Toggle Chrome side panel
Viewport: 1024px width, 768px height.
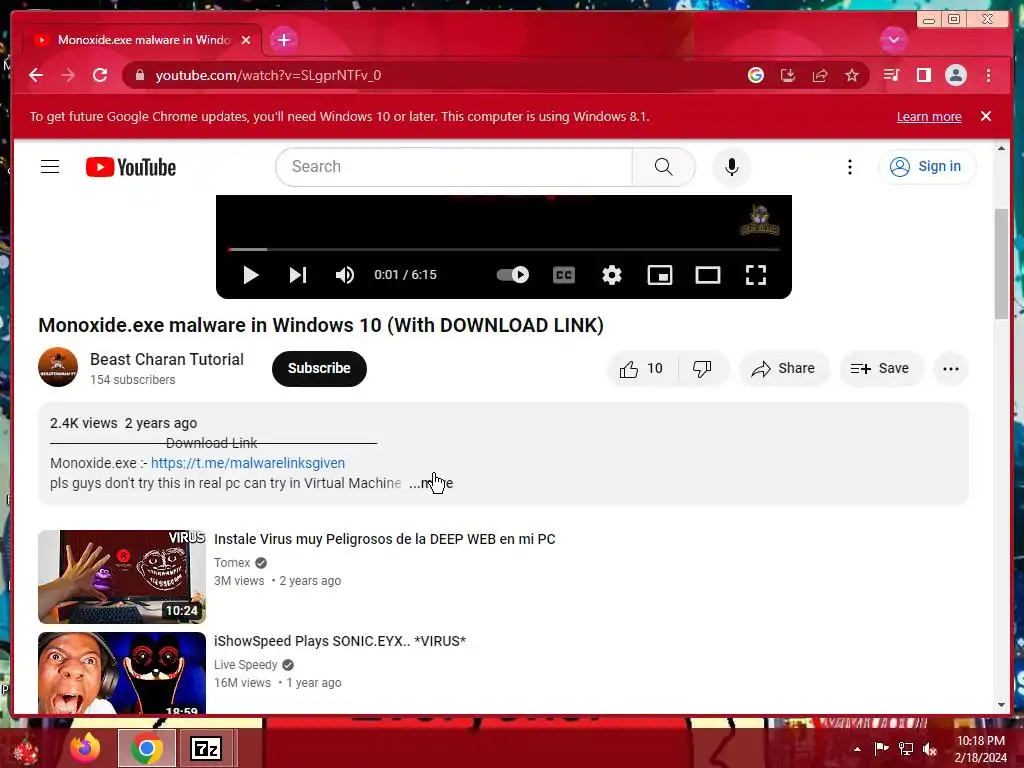pyautogui.click(x=923, y=76)
